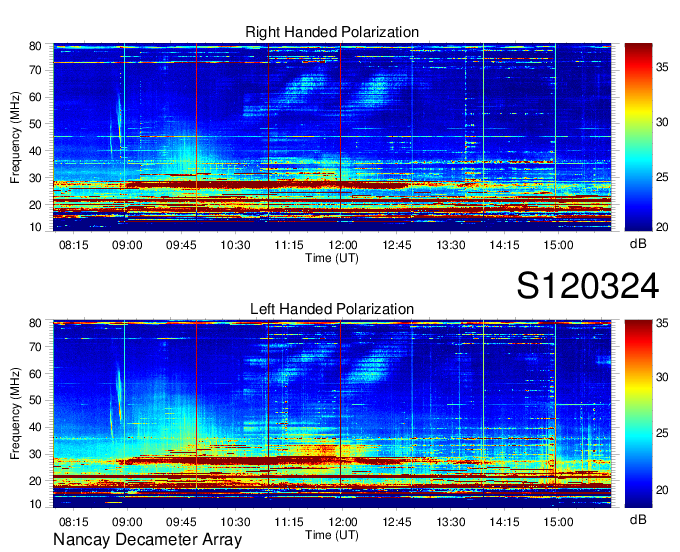Click 70 MHz tick of Left Handed plot
Image resolution: width=680 pixels, height=552 pixels.
(35, 346)
